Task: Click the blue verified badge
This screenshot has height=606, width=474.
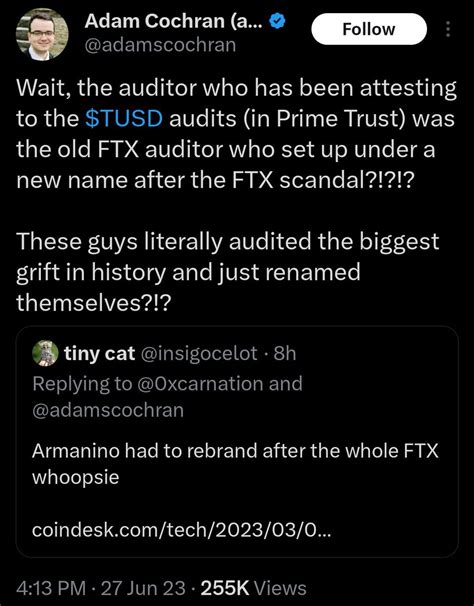Action: click(x=277, y=21)
